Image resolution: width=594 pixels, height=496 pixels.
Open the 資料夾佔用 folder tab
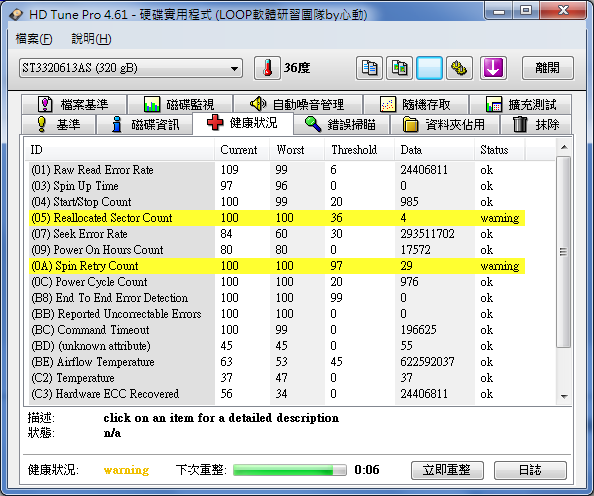pyautogui.click(x=445, y=124)
